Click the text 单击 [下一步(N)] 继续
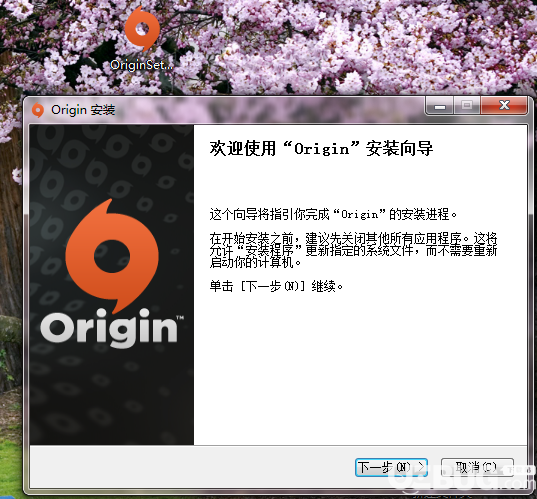This screenshot has height=499, width=537. pos(276,286)
